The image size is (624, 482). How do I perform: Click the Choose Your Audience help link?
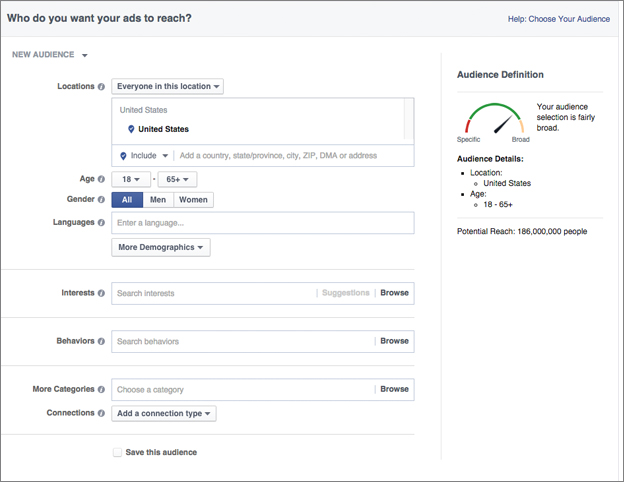[x=570, y=19]
